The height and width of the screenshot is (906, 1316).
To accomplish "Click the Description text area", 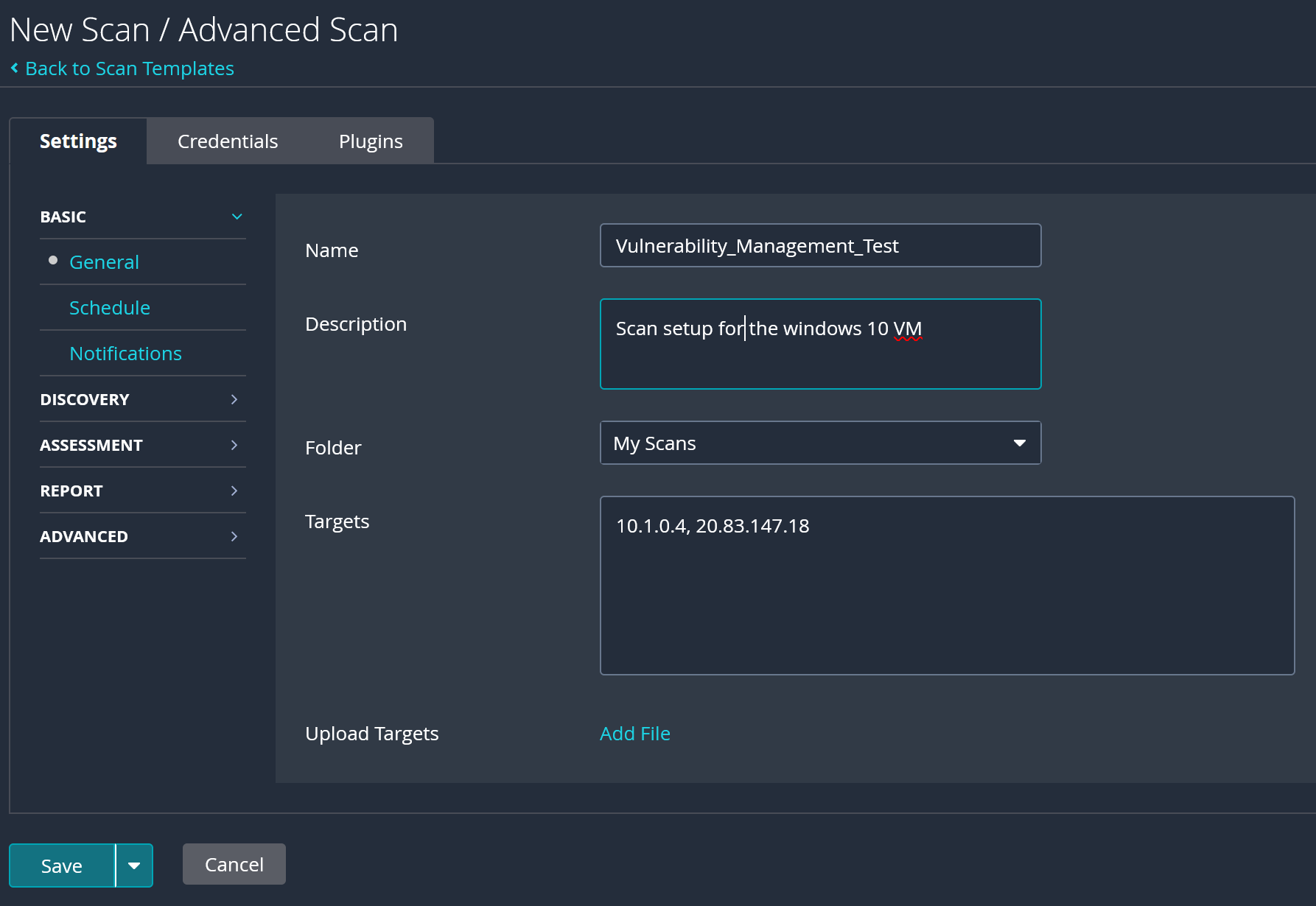I will tap(820, 344).
